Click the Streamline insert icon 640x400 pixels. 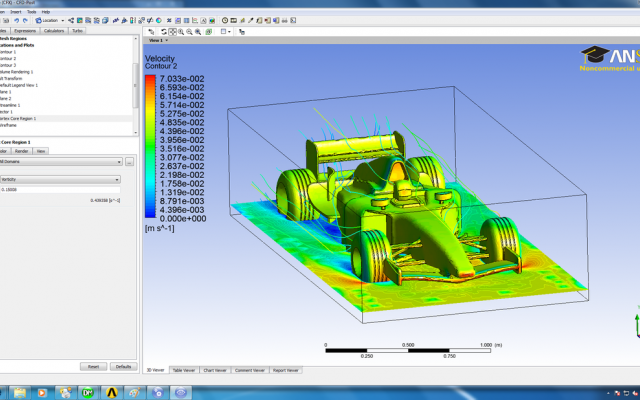click(x=88, y=20)
